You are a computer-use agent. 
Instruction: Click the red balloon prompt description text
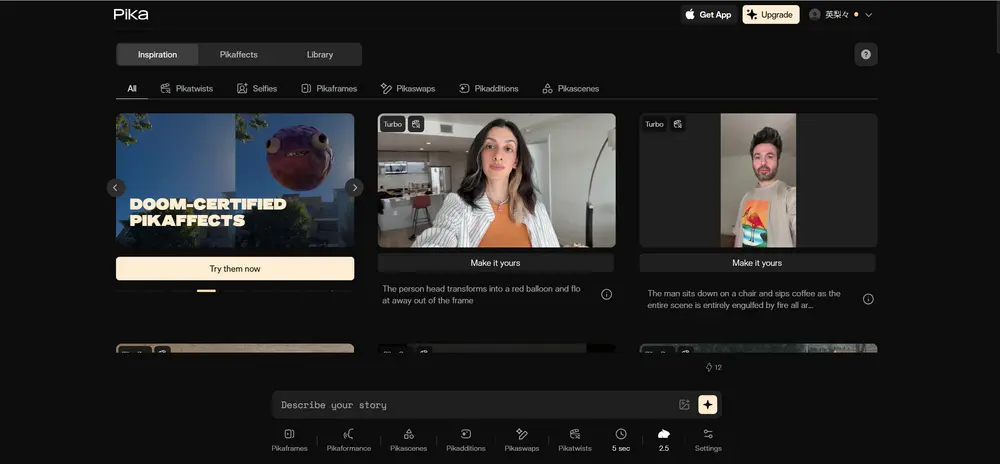click(x=482, y=294)
